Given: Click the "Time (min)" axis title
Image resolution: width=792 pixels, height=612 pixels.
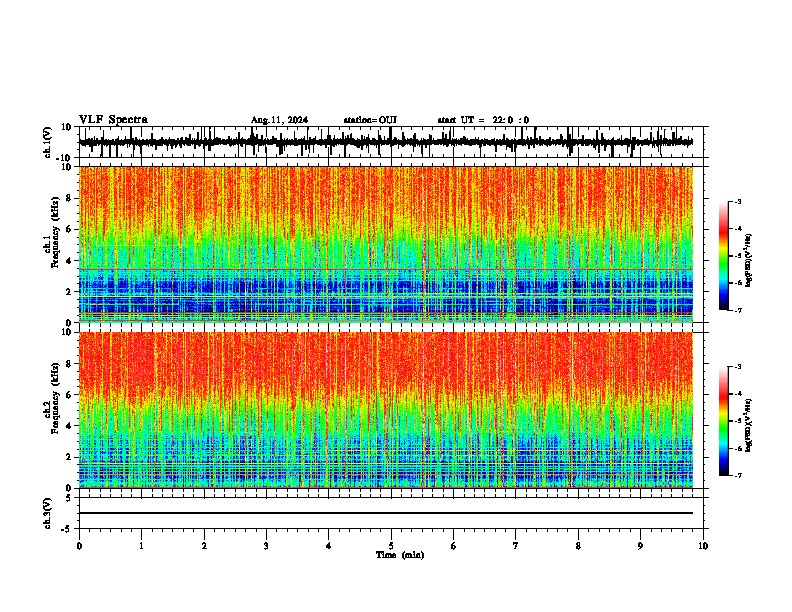Looking at the screenshot, I should pyautogui.click(x=400, y=555).
